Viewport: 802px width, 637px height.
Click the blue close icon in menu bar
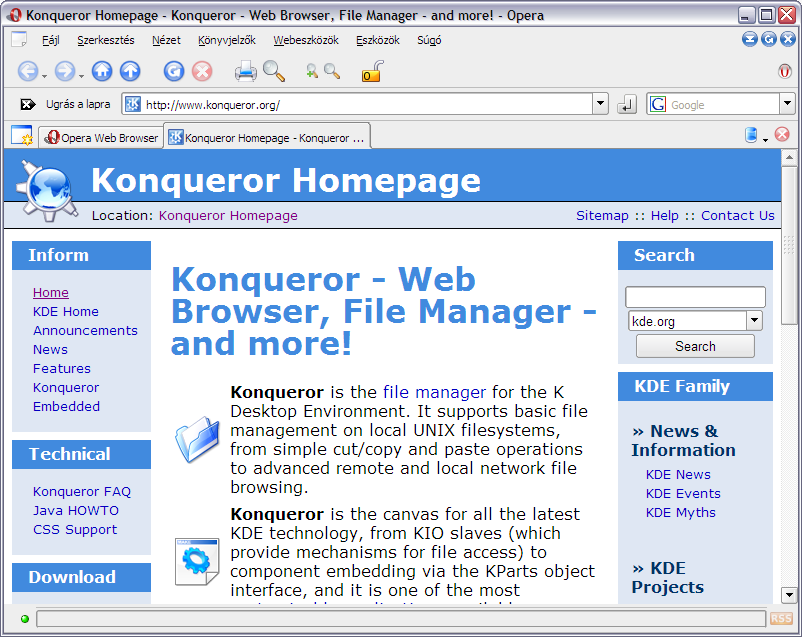788,39
